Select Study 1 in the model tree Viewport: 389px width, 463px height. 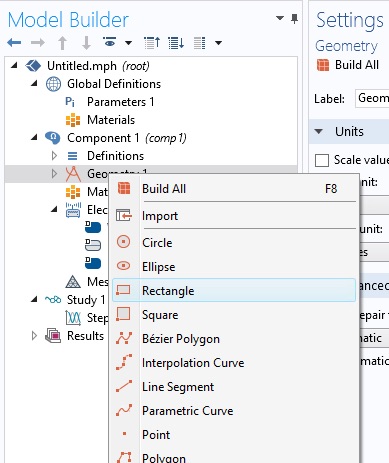(x=86, y=300)
